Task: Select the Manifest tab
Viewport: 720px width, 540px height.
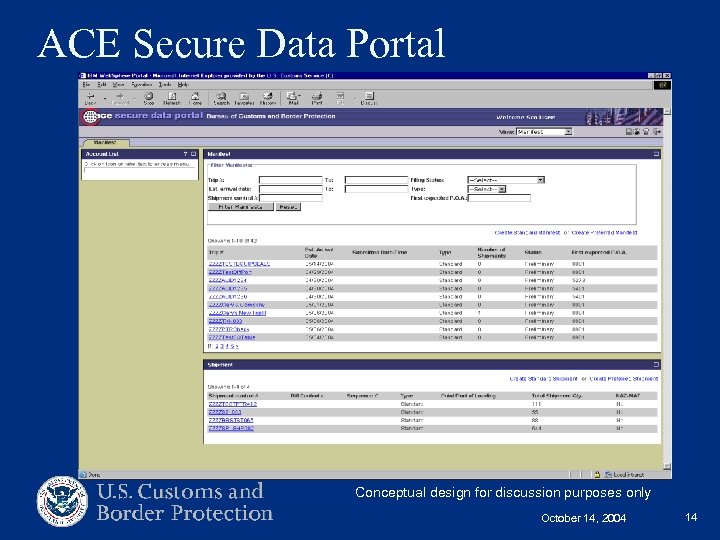Action: tap(105, 143)
